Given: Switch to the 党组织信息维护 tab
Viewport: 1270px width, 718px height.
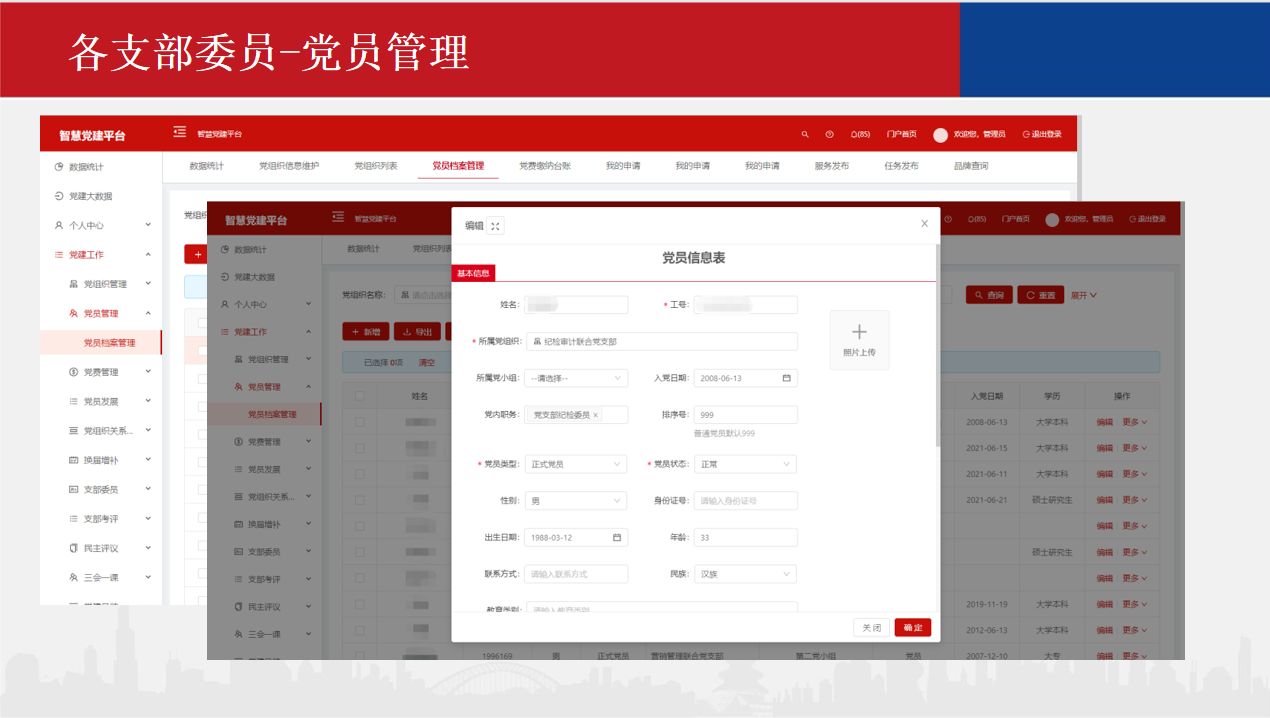Looking at the screenshot, I should point(288,166).
